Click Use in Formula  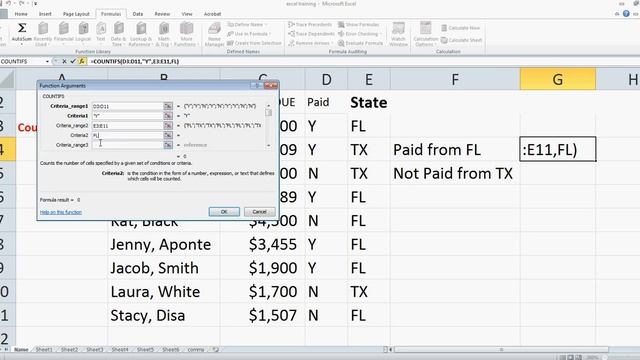pos(249,34)
